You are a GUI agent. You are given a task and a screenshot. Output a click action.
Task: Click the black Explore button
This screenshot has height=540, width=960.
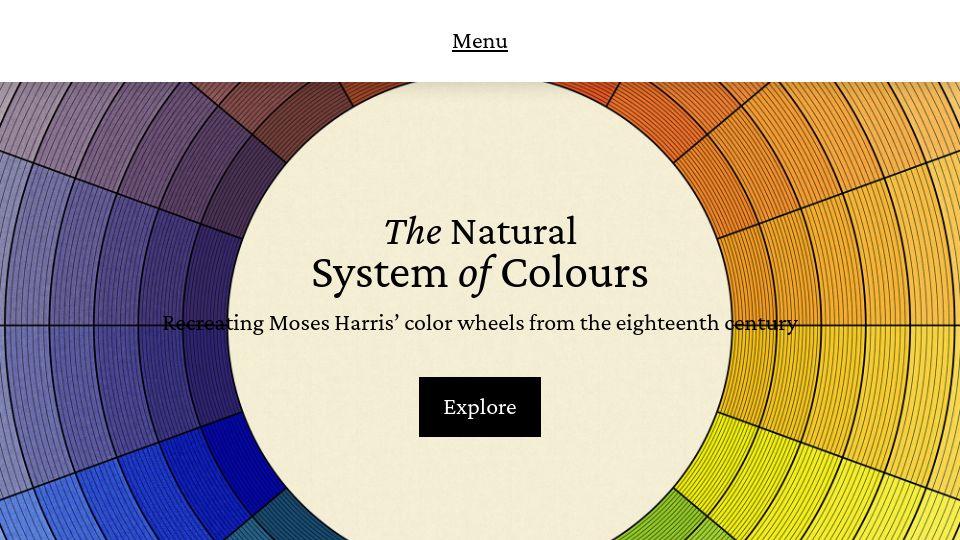pos(479,407)
